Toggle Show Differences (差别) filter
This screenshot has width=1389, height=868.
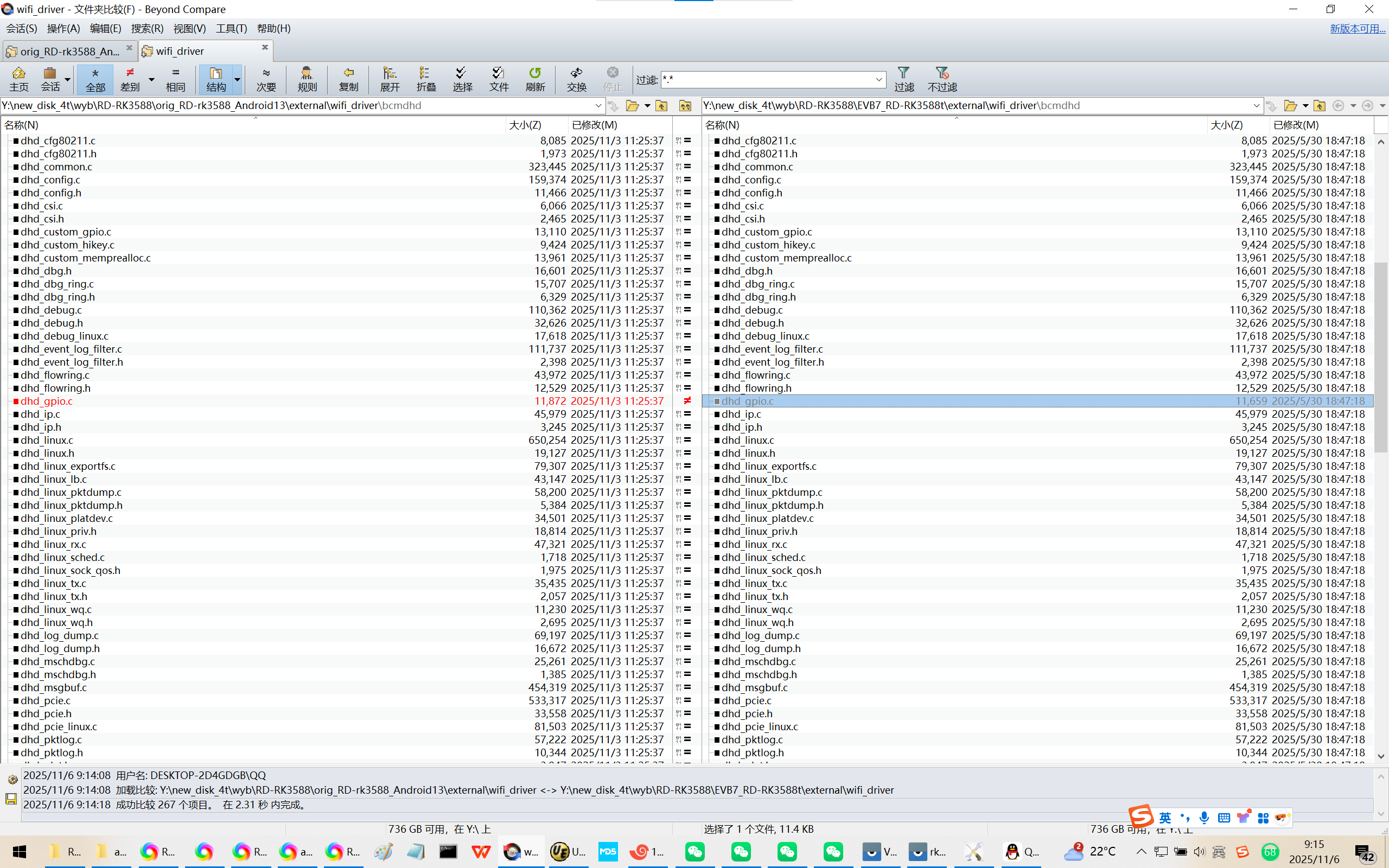tap(130, 79)
